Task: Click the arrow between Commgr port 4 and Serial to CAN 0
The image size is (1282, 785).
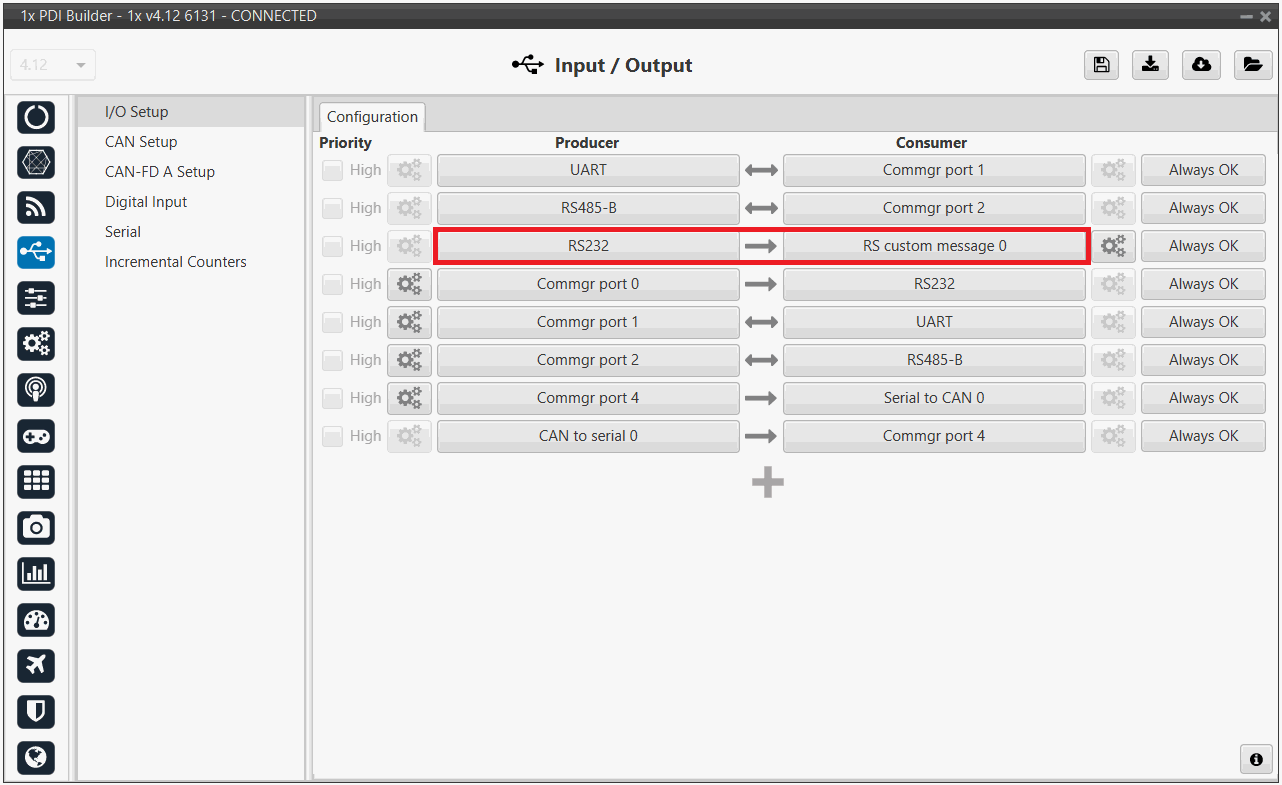Action: point(761,398)
